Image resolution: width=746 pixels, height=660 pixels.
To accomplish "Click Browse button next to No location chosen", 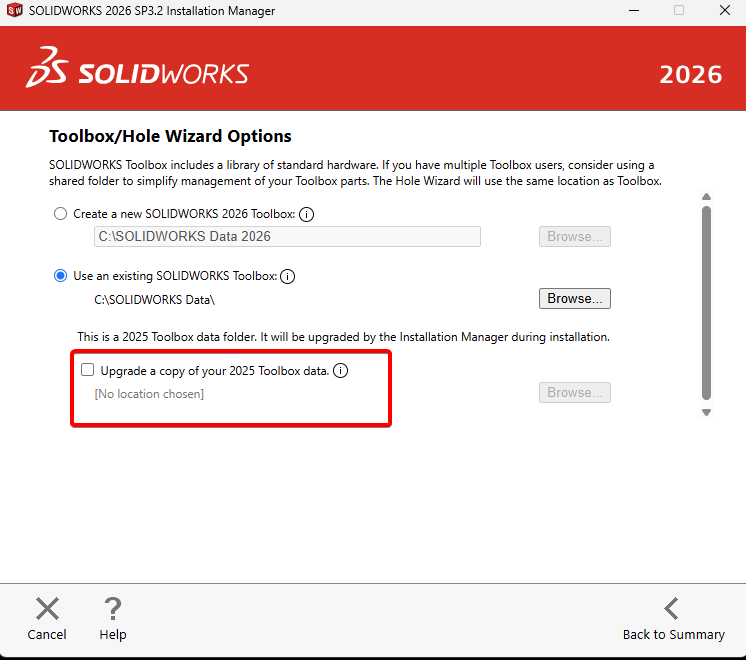I will pos(575,393).
